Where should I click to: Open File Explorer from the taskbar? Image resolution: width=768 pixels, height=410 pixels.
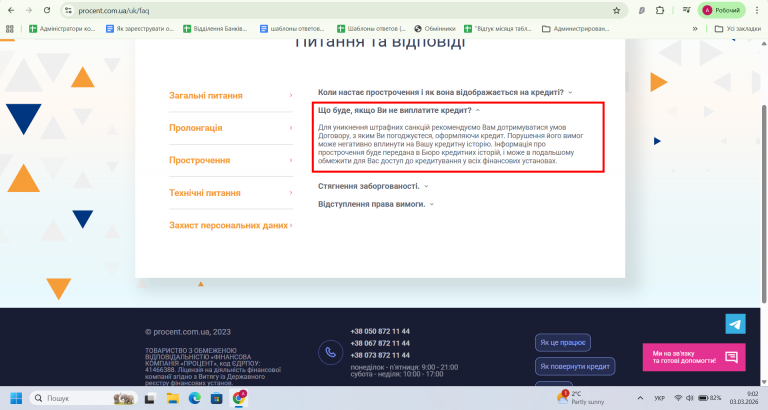click(x=172, y=398)
